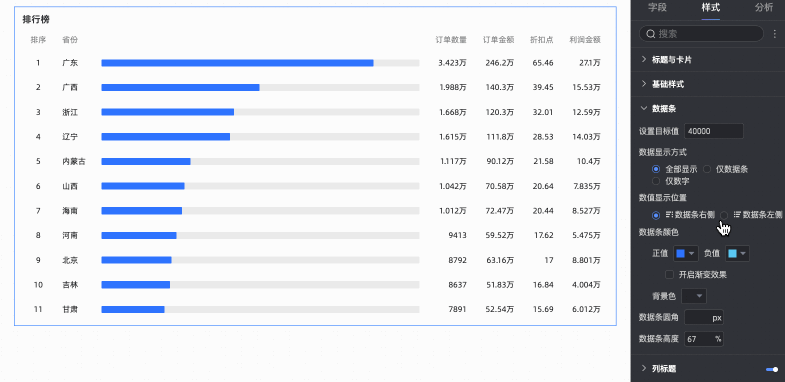Open the three-dot more options menu
The image size is (785, 382).
(x=774, y=34)
